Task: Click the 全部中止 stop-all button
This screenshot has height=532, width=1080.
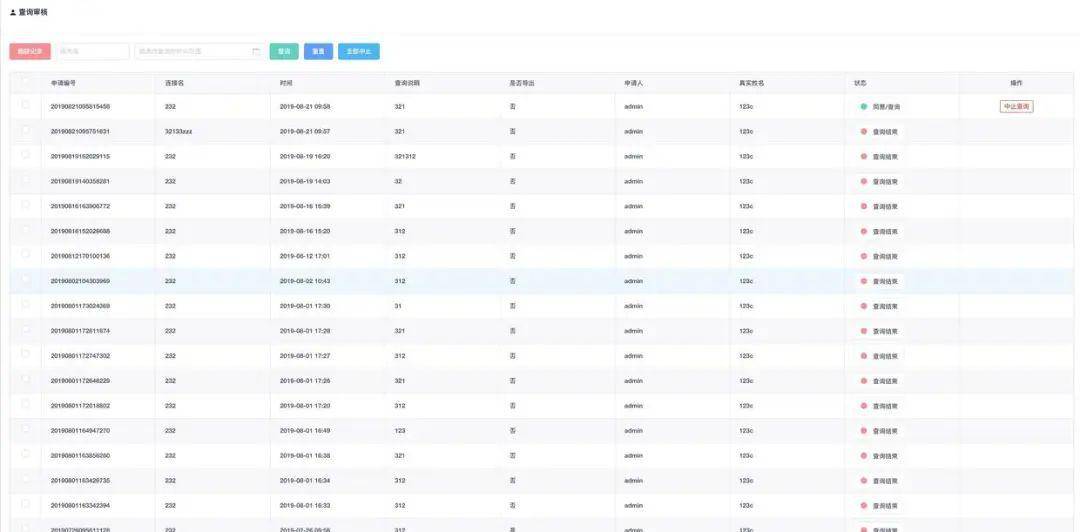Action: [358, 51]
